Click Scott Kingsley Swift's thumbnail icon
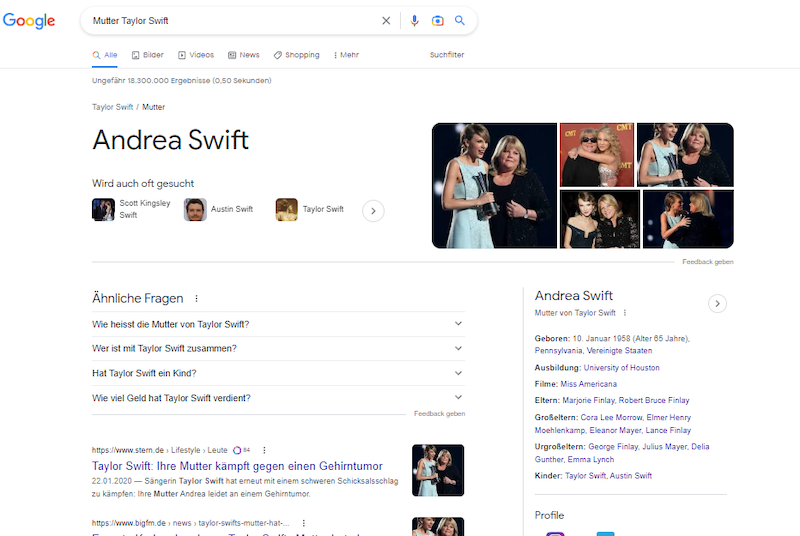The height and width of the screenshot is (536, 800). click(103, 209)
